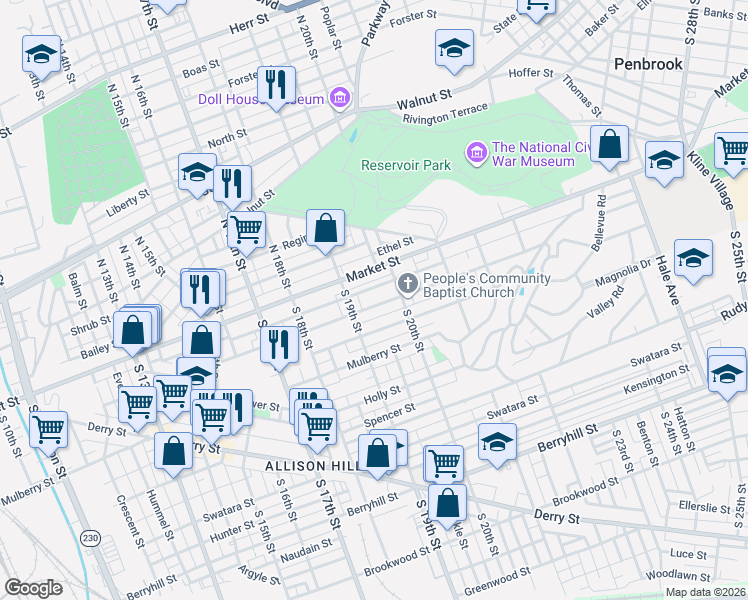The width and height of the screenshot is (748, 600).
Task: Select school pin above Berryhill St label
Action: click(x=497, y=445)
